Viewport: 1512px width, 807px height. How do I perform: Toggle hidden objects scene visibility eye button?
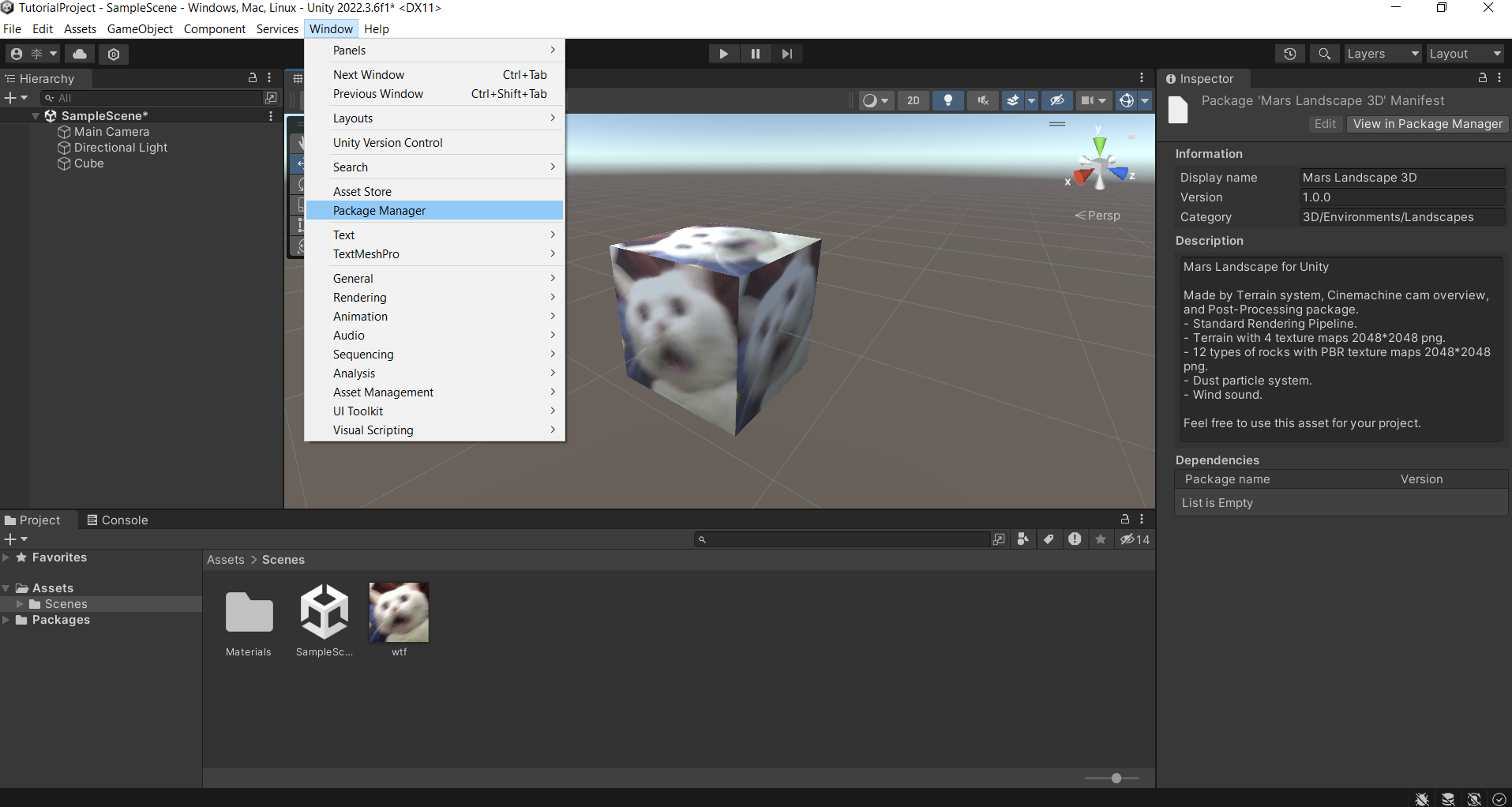point(1057,100)
